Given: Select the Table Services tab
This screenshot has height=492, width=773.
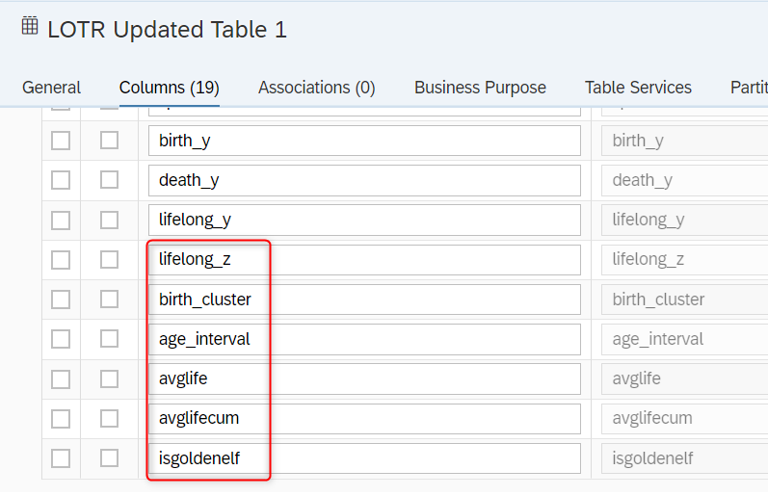Looking at the screenshot, I should coord(638,88).
